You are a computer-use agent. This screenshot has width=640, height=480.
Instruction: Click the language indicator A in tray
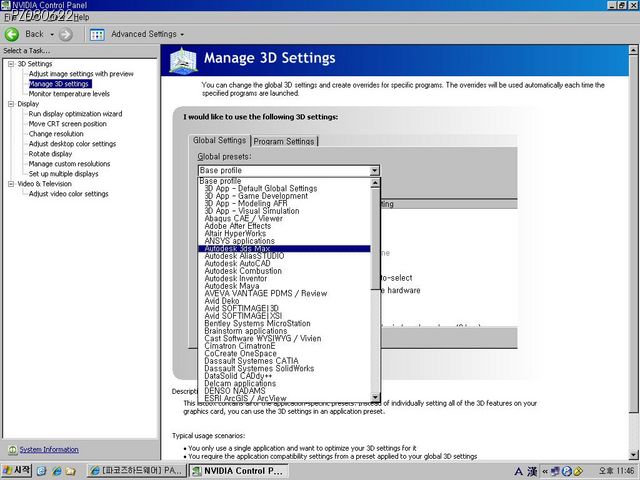(x=518, y=471)
